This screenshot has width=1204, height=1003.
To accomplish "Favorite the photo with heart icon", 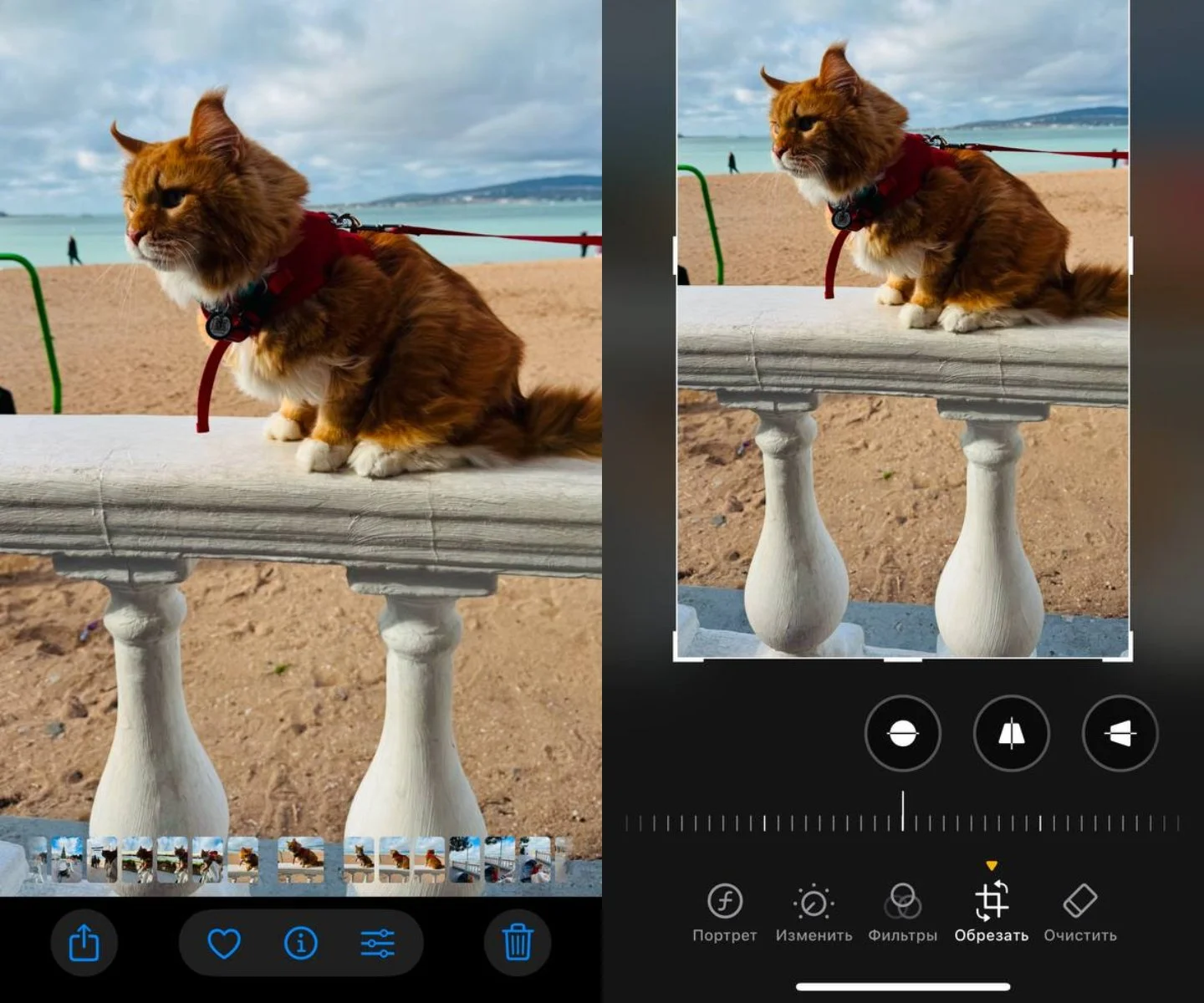I will (x=224, y=944).
